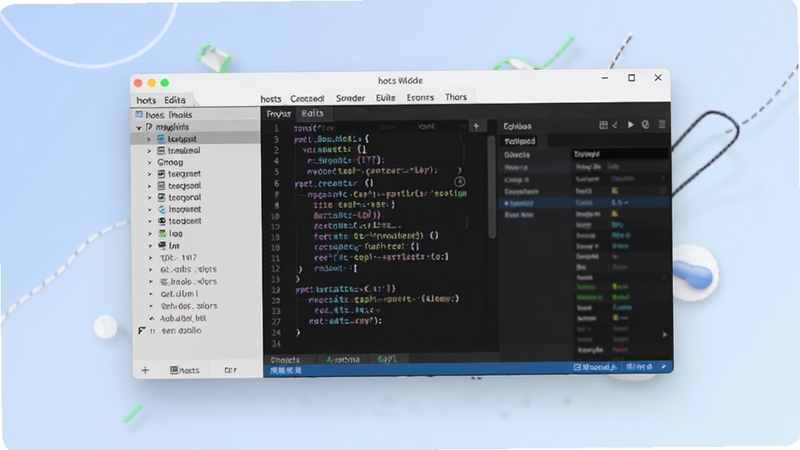Select the 'Fnyus' editor tab
The image size is (800, 450).
pyautogui.click(x=279, y=114)
